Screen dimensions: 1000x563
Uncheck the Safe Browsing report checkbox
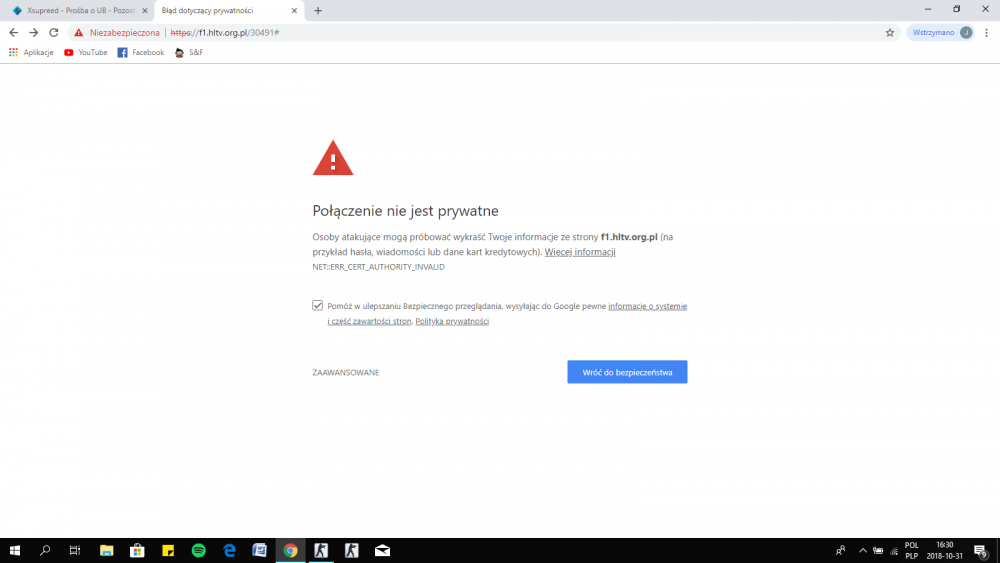pos(318,305)
